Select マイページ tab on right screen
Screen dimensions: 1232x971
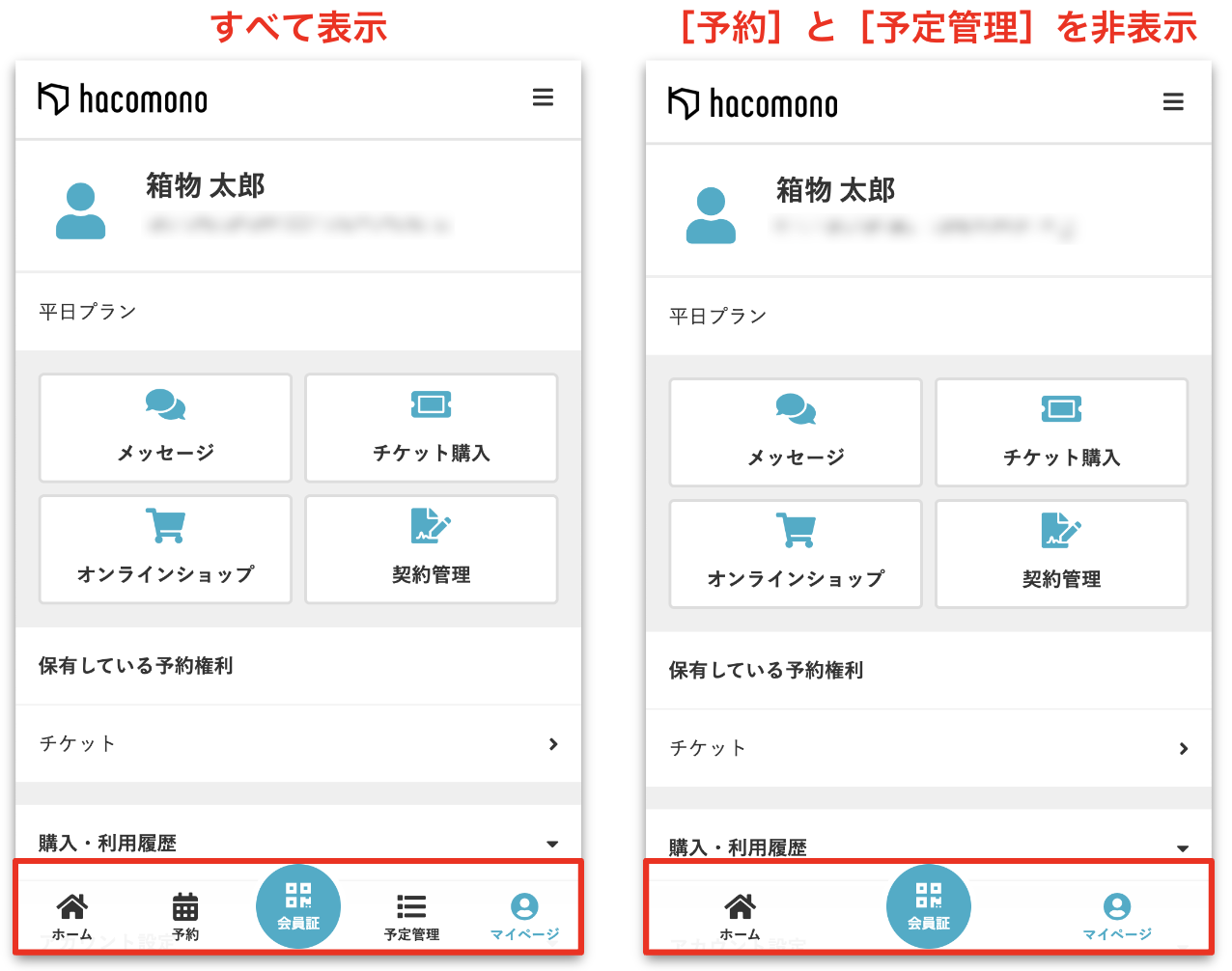coord(1117,915)
